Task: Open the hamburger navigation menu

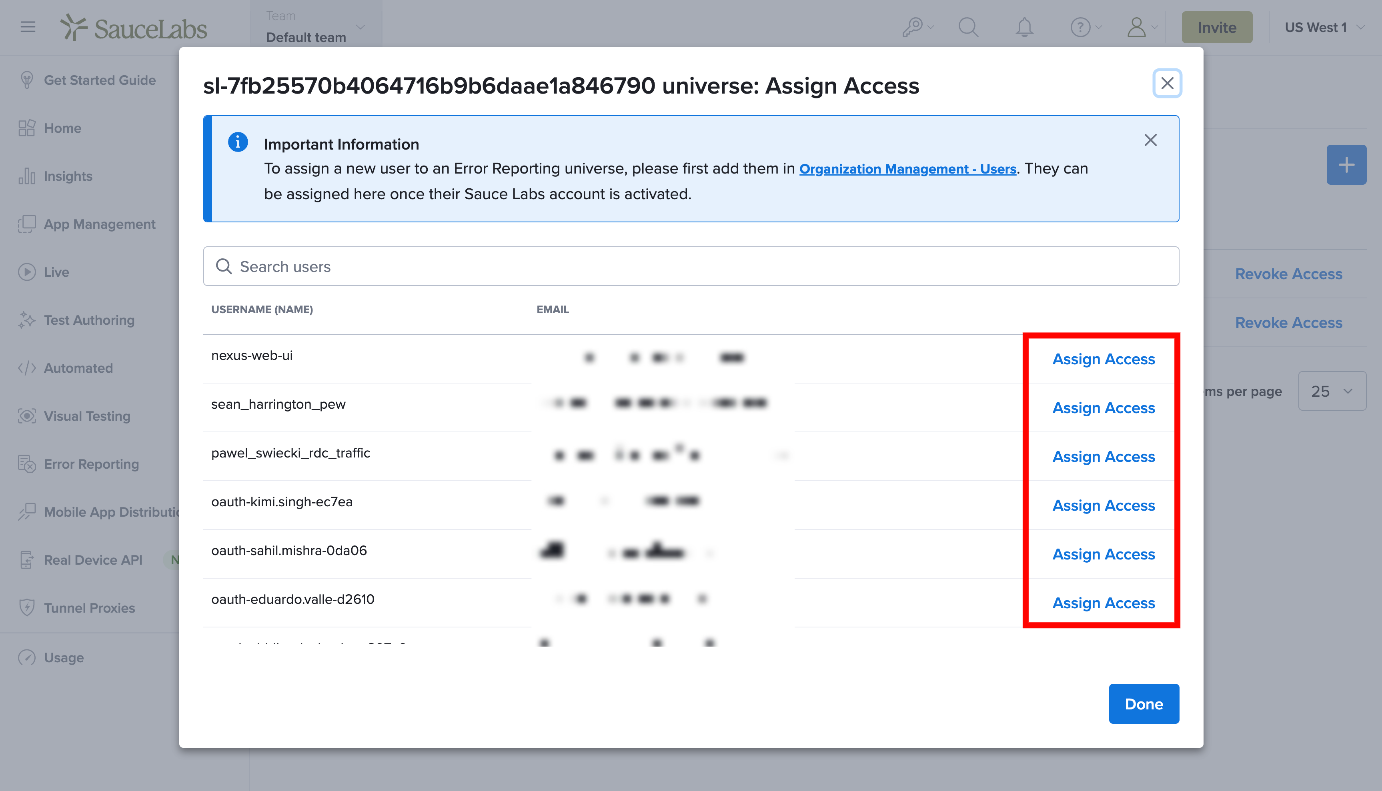Action: [28, 27]
